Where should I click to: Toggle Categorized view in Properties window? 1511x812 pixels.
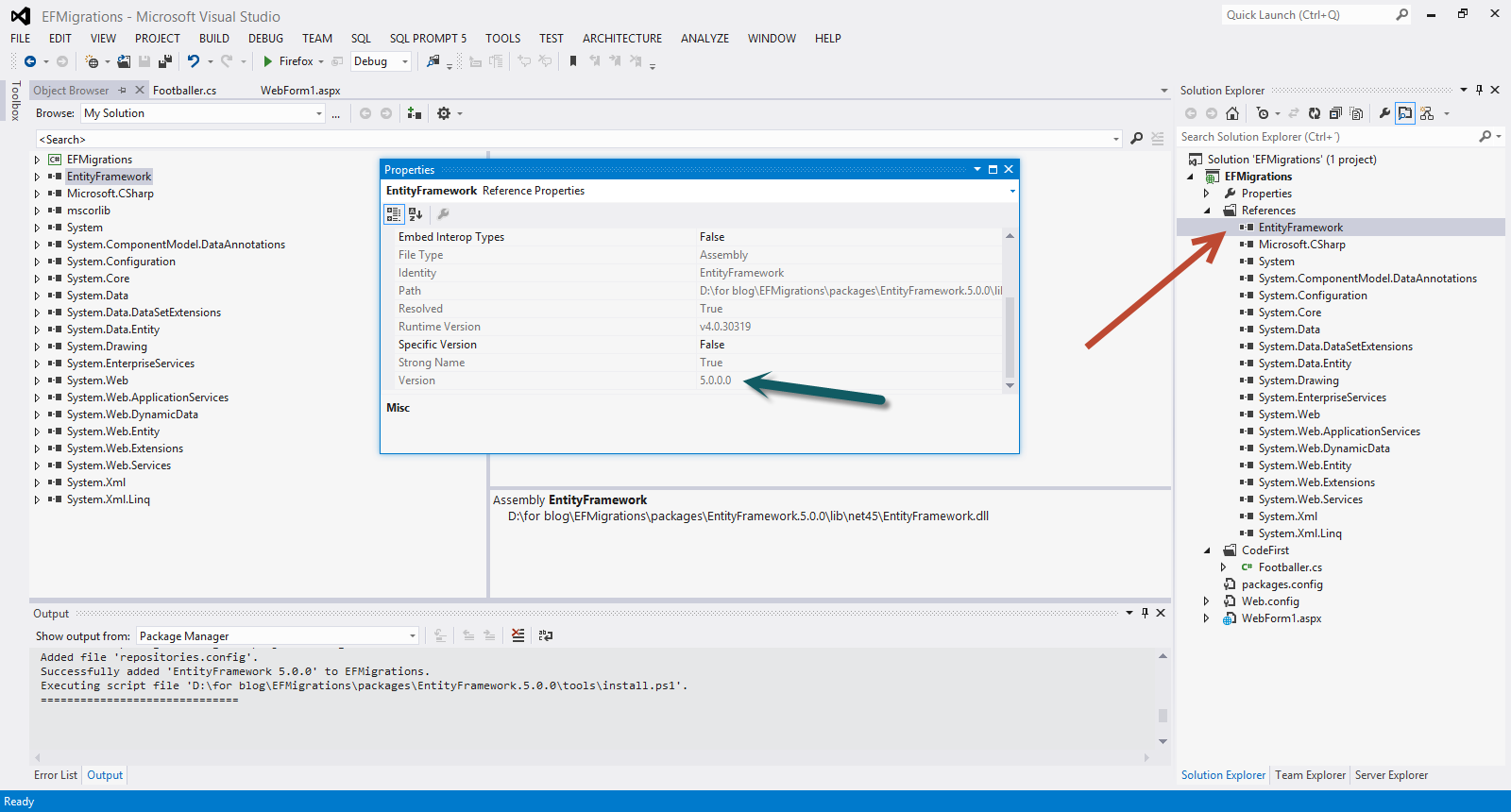394,214
